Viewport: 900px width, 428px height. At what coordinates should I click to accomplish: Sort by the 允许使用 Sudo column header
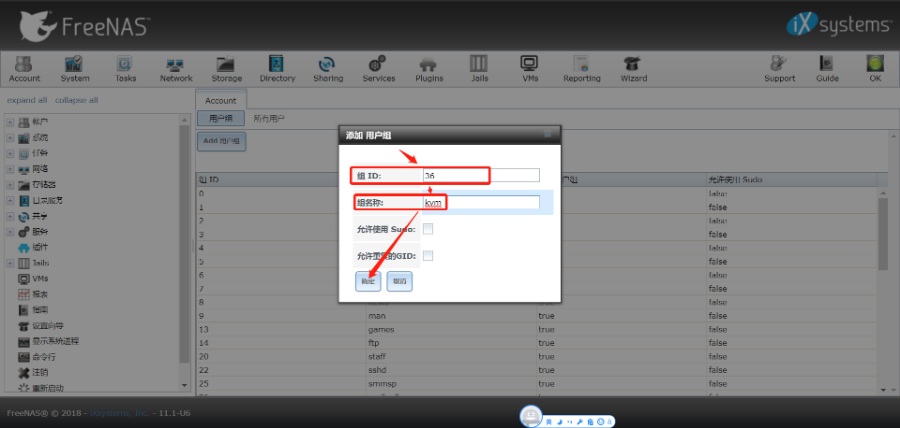[x=792, y=180]
